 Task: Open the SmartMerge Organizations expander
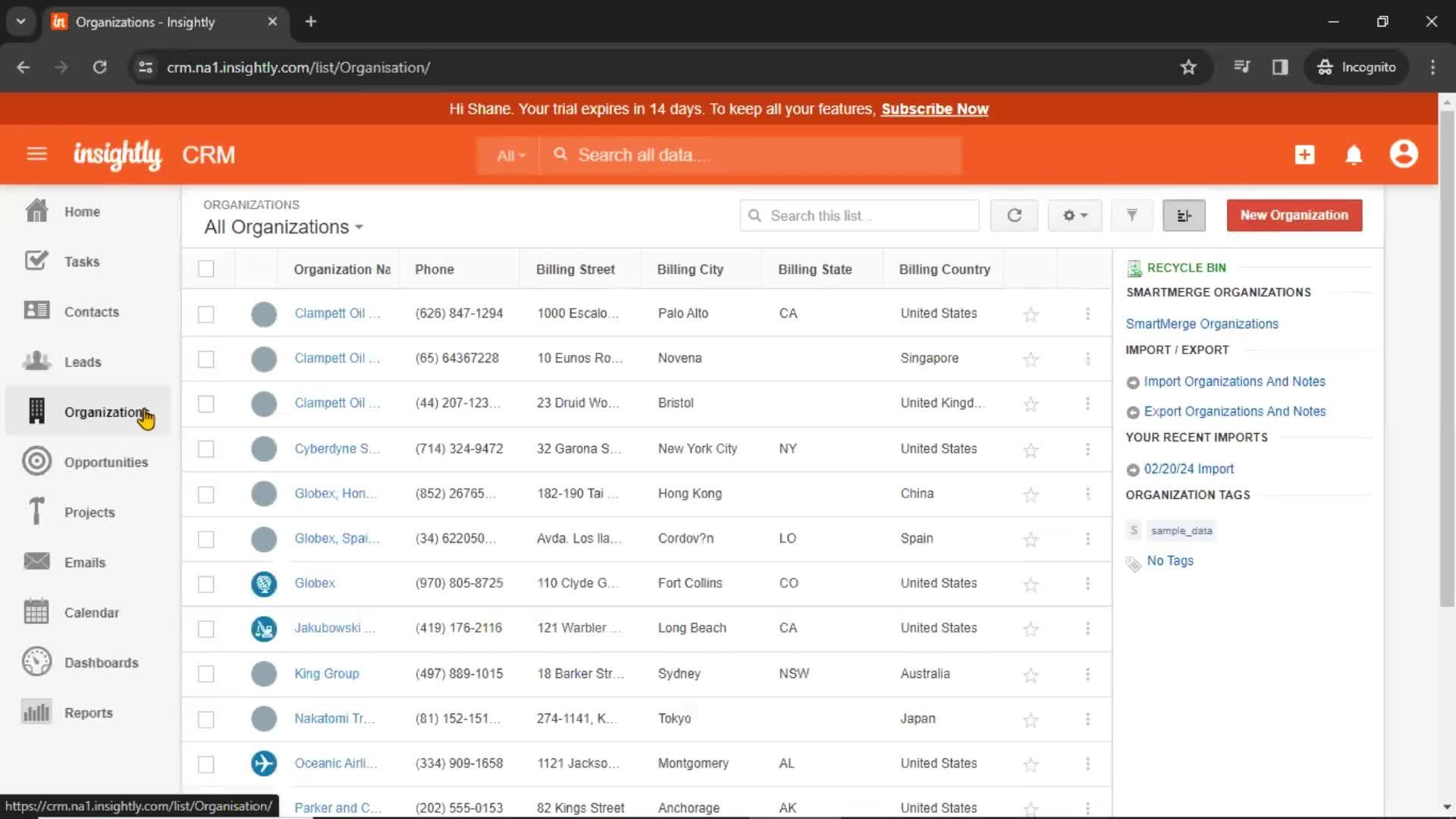1218,291
